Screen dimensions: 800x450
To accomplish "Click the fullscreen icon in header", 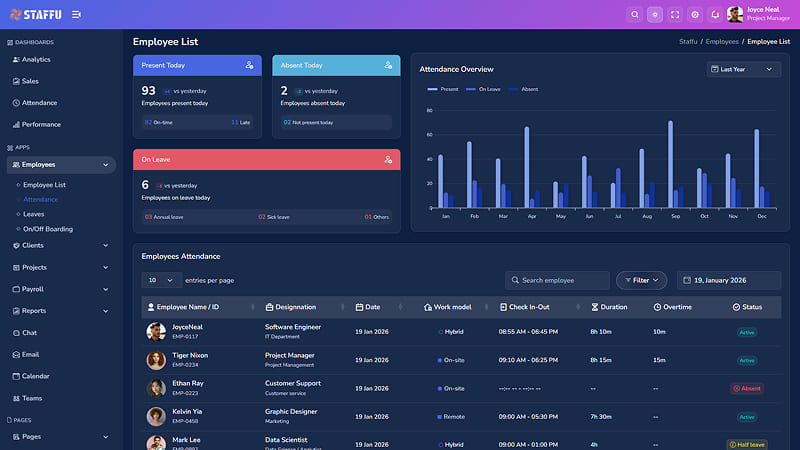I will click(x=675, y=15).
